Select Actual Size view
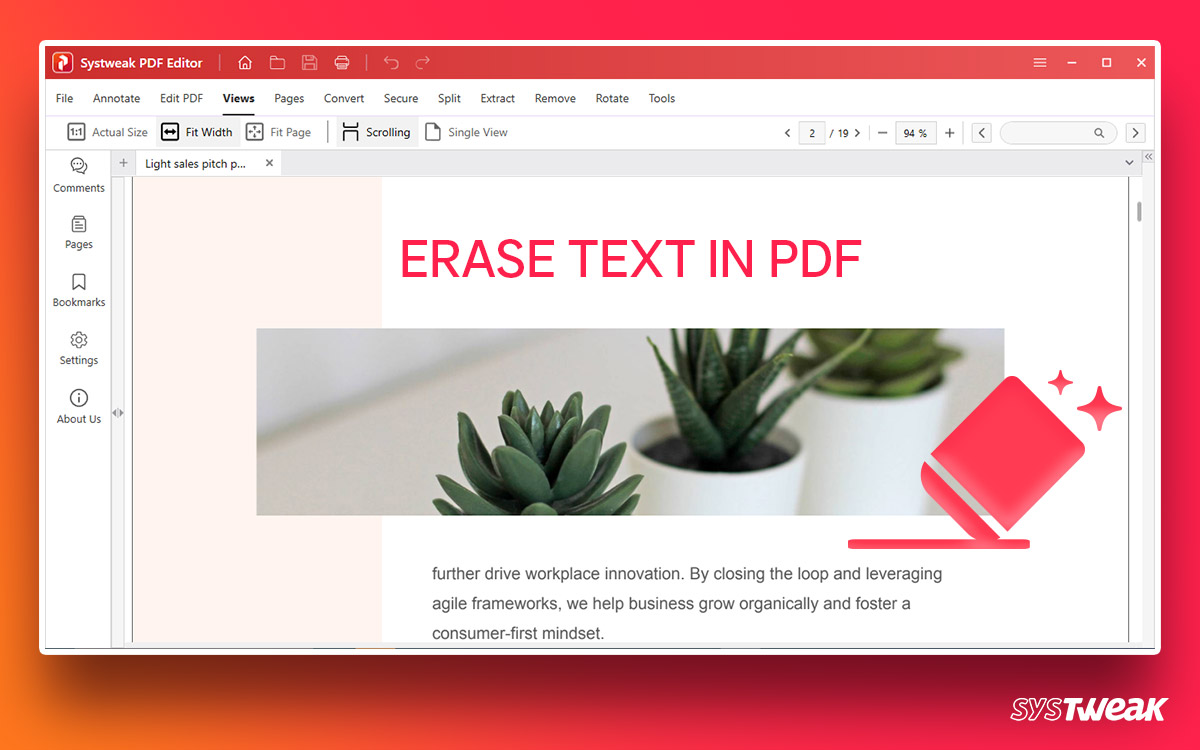The height and width of the screenshot is (750, 1200). coord(106,131)
